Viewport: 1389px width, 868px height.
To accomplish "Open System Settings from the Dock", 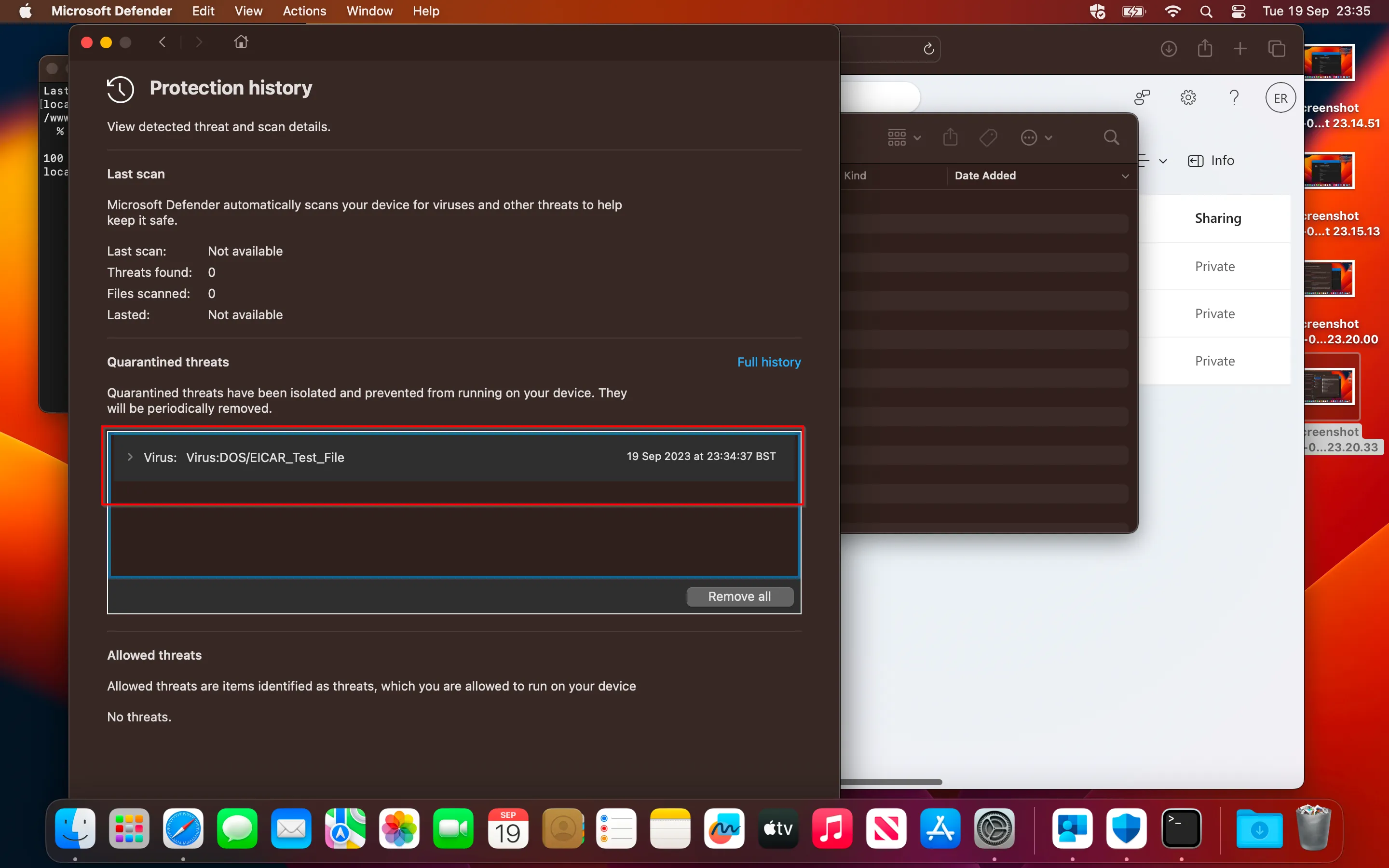I will (x=994, y=828).
